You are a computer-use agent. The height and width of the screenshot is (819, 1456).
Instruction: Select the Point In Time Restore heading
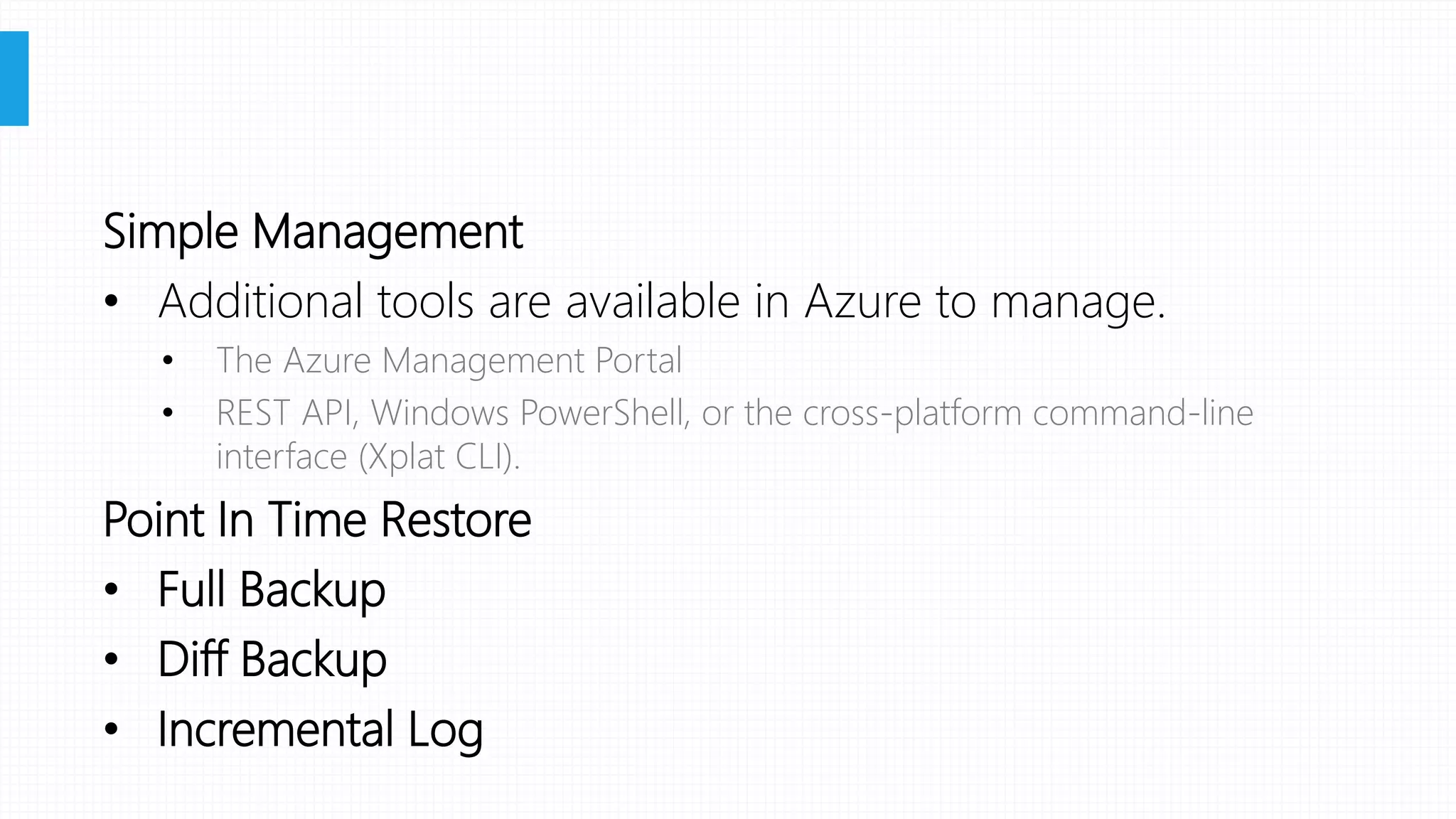tap(317, 520)
